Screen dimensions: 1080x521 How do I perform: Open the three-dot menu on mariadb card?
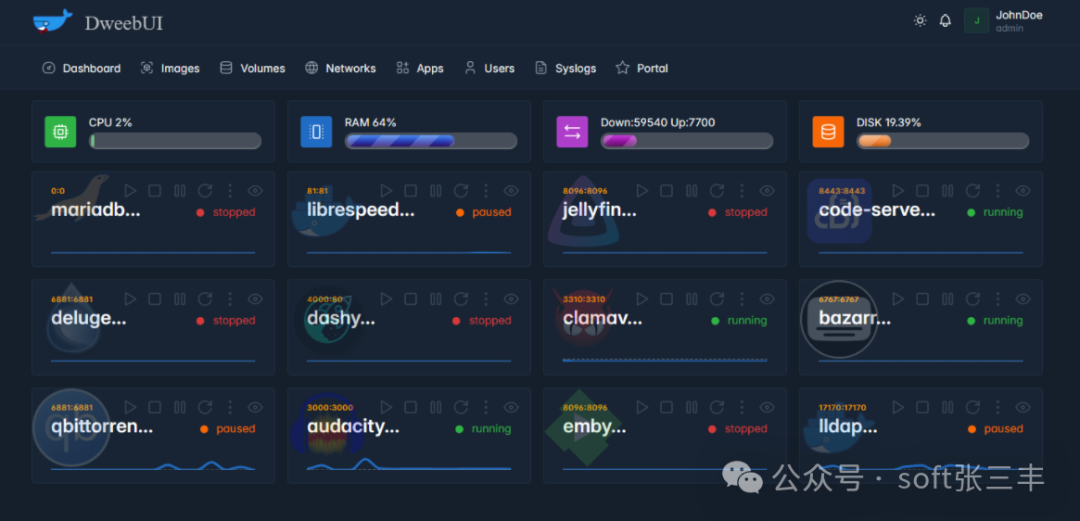click(230, 190)
